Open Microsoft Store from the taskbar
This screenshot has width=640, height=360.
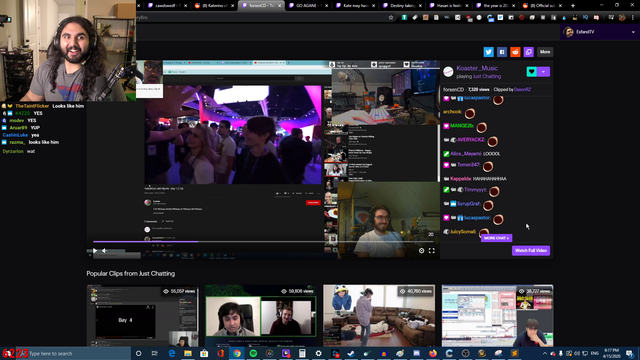coord(204,353)
